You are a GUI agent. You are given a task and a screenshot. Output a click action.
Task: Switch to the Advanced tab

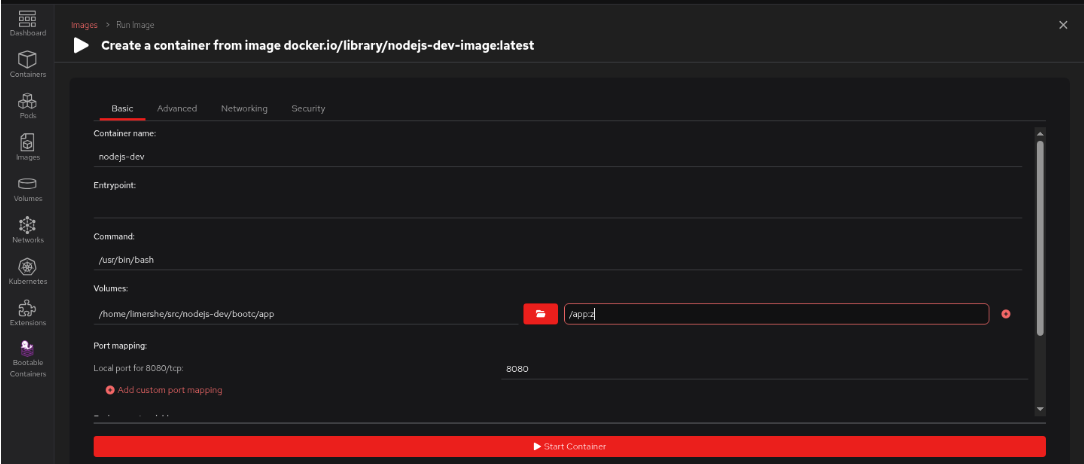pyautogui.click(x=177, y=108)
